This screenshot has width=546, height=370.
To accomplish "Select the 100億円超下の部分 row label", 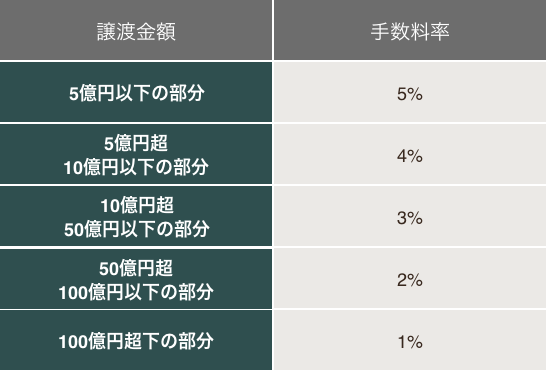I will click(136, 340).
